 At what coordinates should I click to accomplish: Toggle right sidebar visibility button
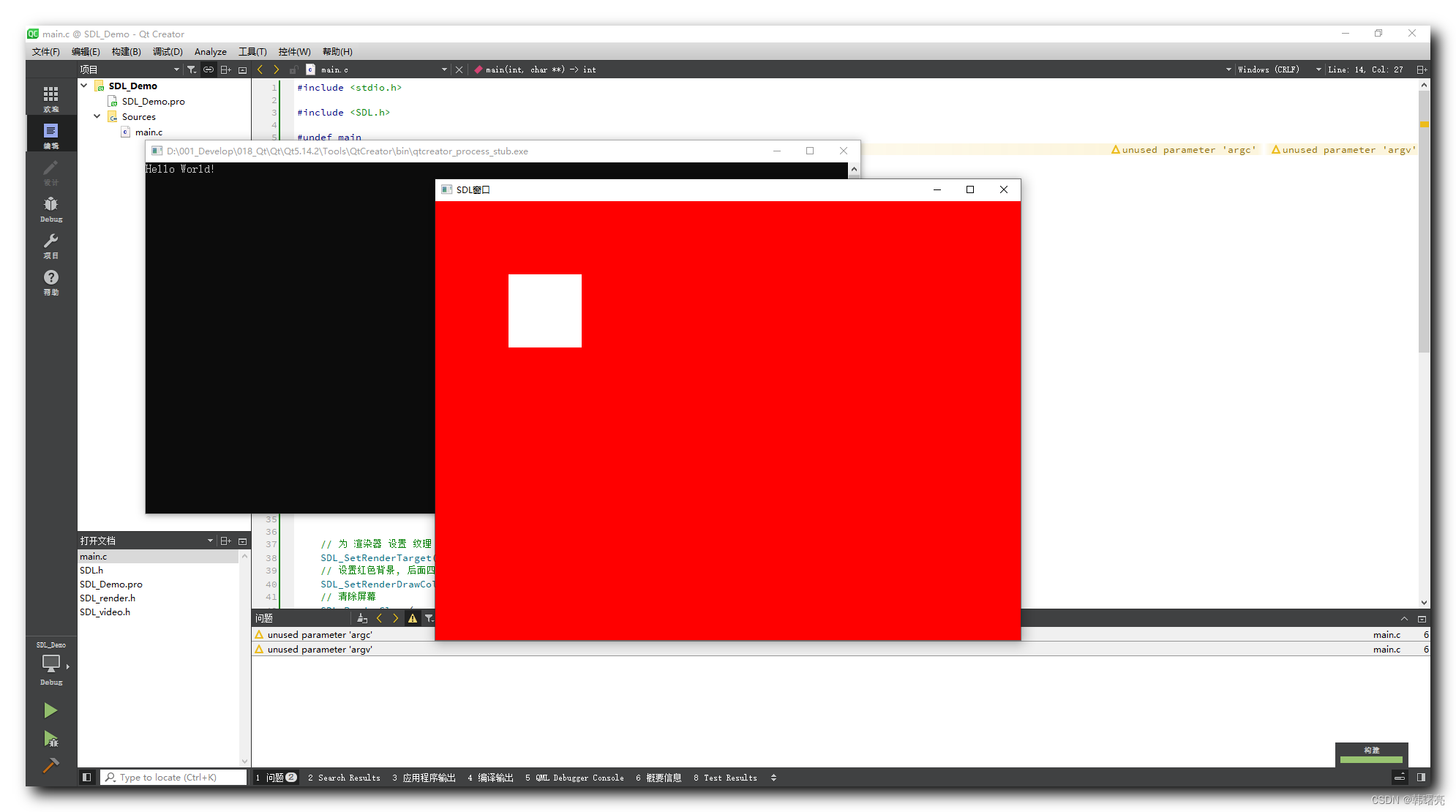(1421, 777)
